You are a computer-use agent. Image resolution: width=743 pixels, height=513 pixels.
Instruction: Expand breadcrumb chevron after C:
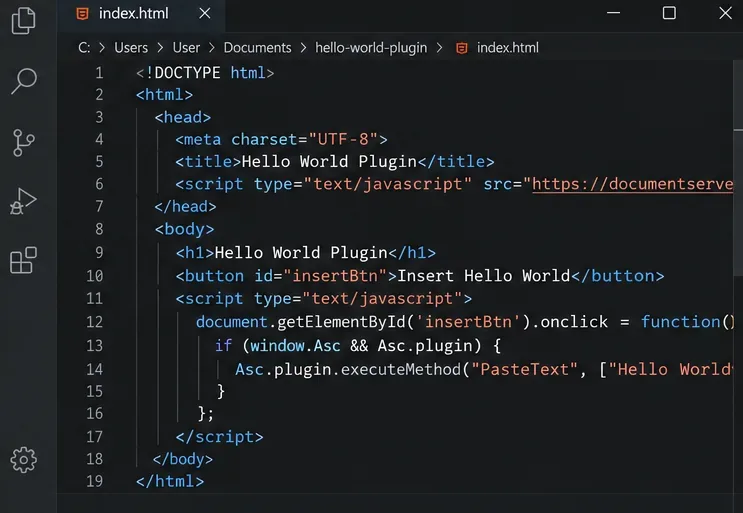coord(102,48)
